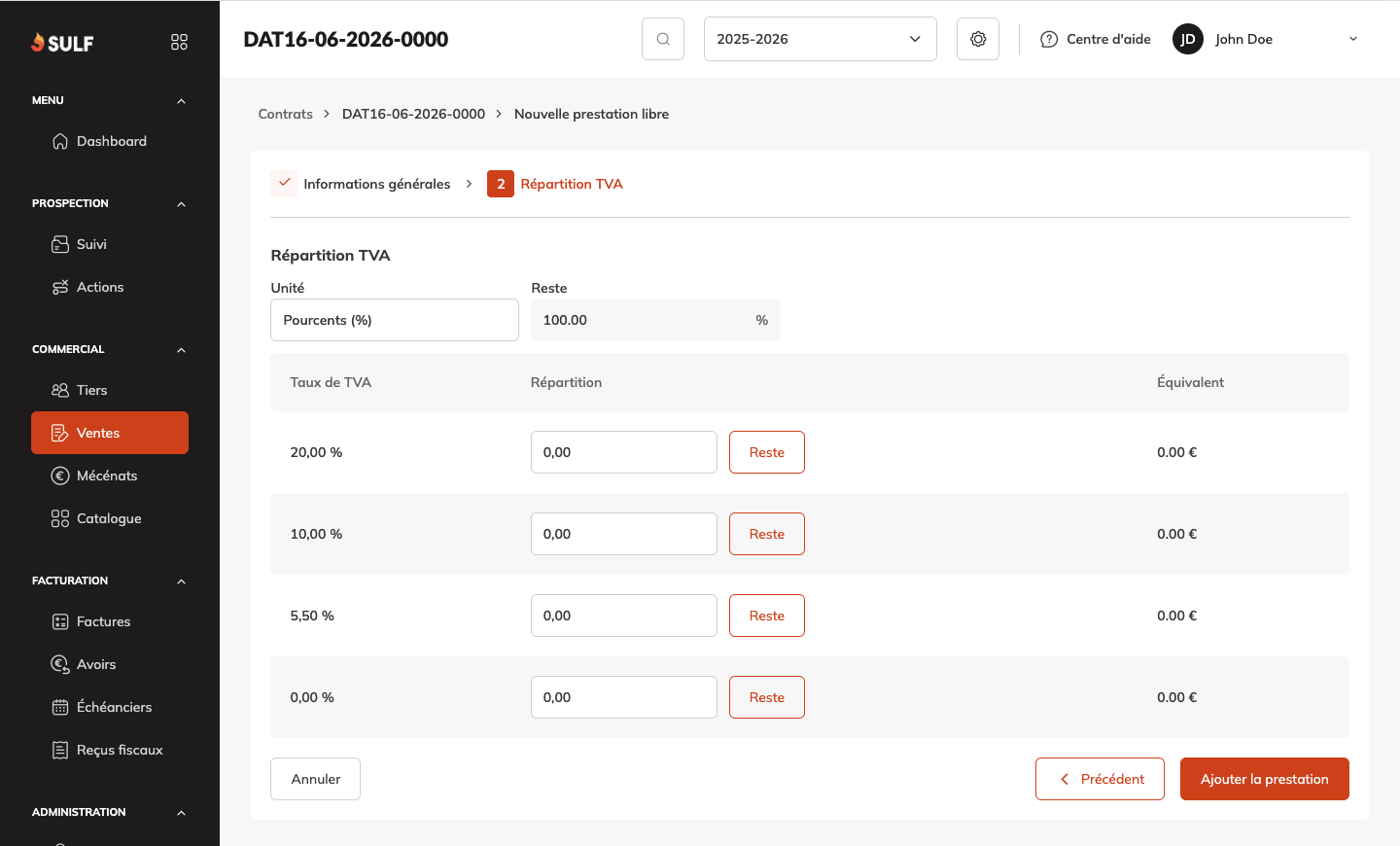This screenshot has height=846, width=1400.
Task: Click the Annuler button
Action: [315, 779]
